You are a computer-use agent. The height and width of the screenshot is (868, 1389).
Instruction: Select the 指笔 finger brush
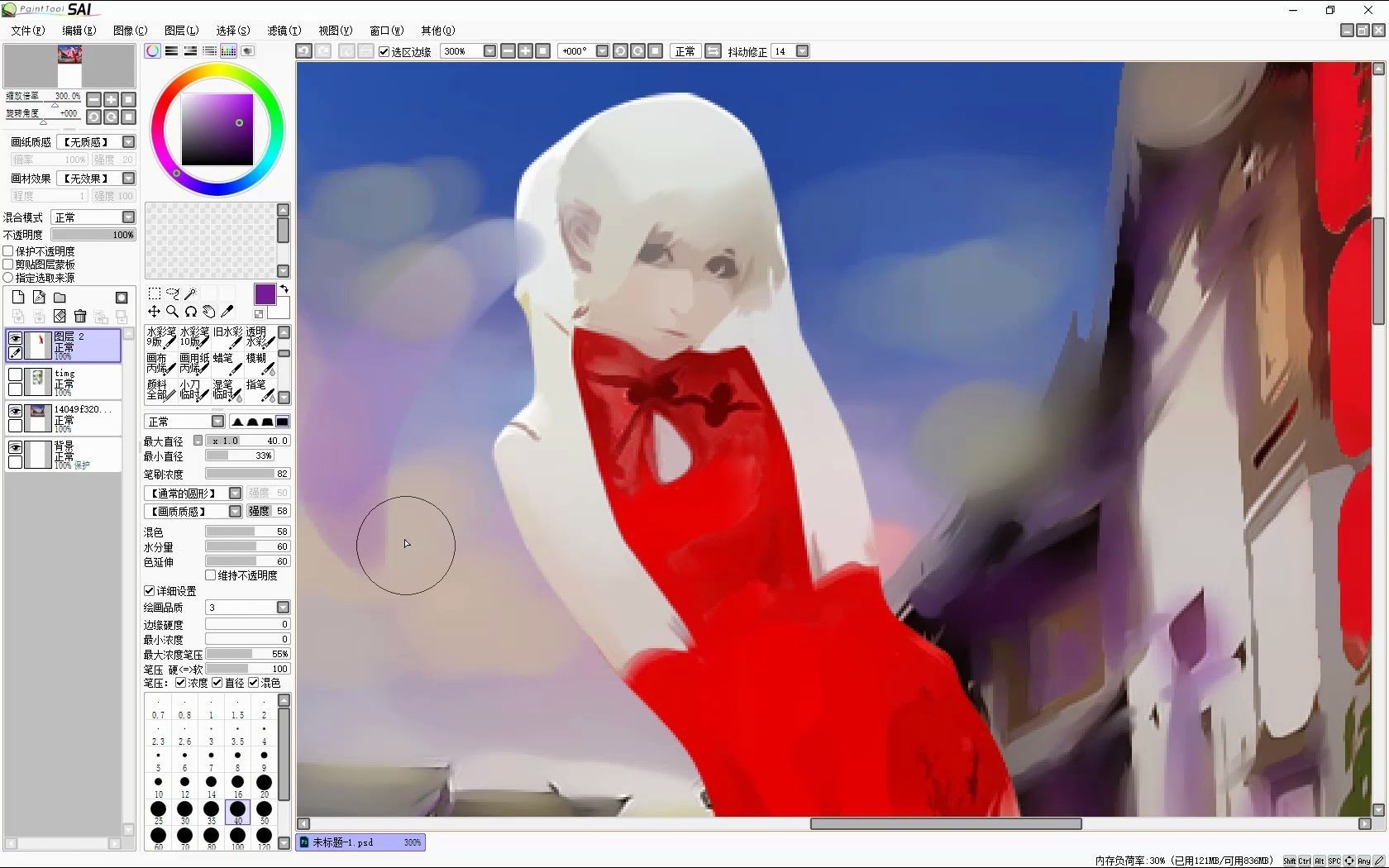point(260,389)
